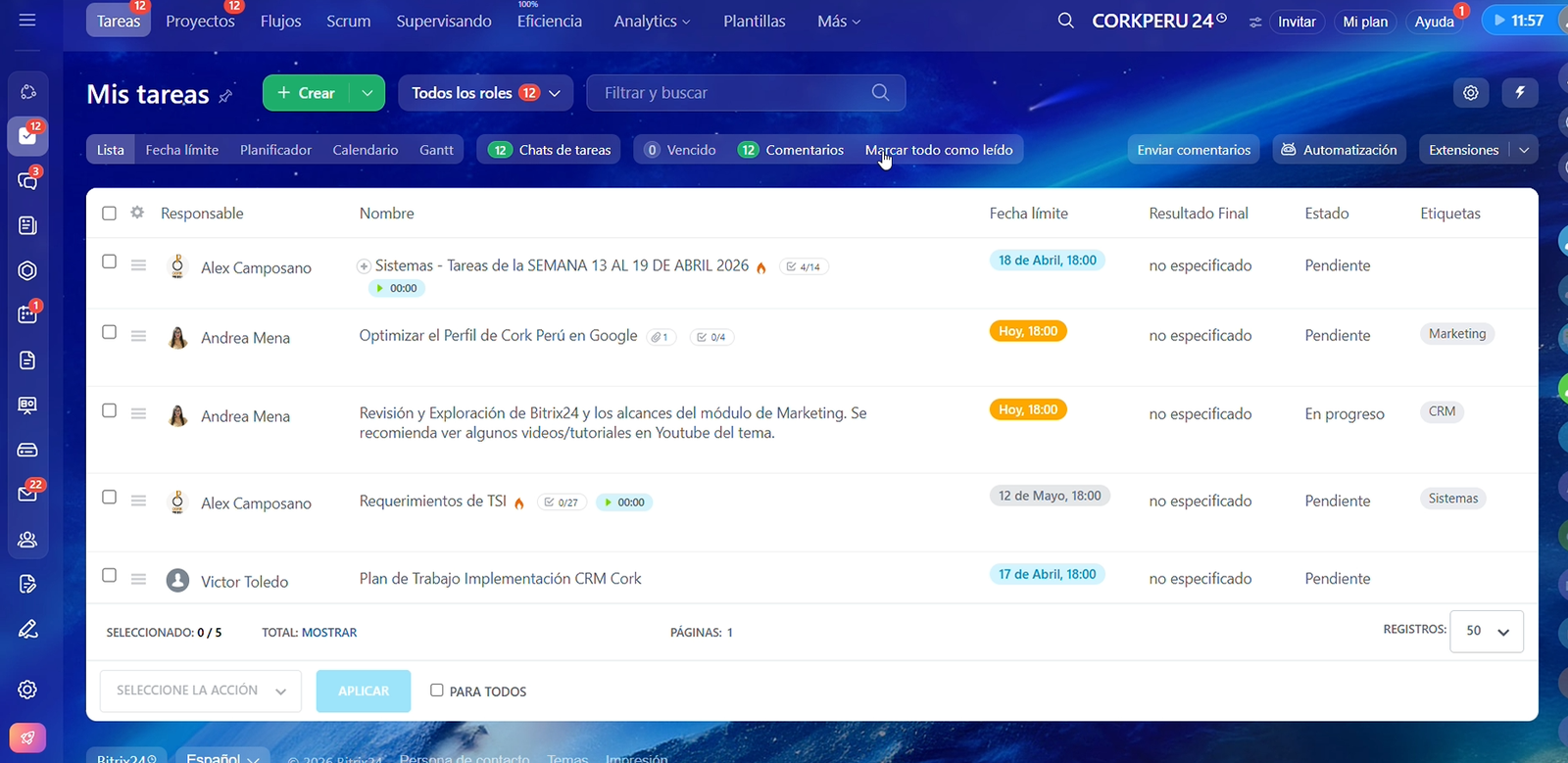
Task: Switch to the Scrum tab
Action: pos(349,21)
